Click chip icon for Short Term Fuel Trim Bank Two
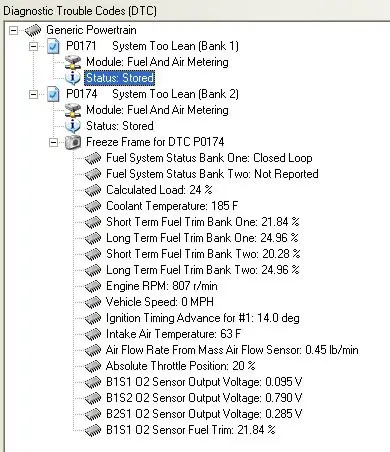Image resolution: width=390 pixels, height=452 pixels. pyautogui.click(x=93, y=254)
